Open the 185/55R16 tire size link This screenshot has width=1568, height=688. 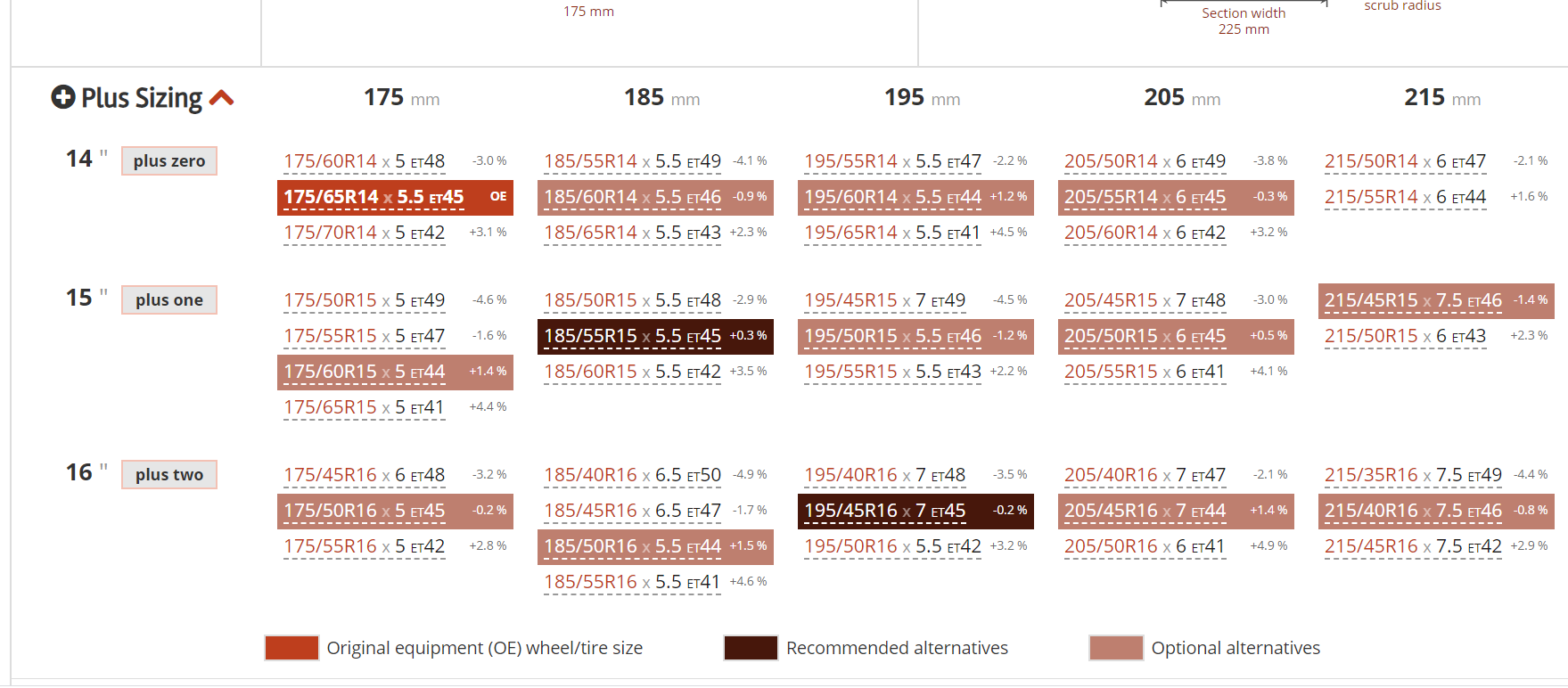pos(632,582)
